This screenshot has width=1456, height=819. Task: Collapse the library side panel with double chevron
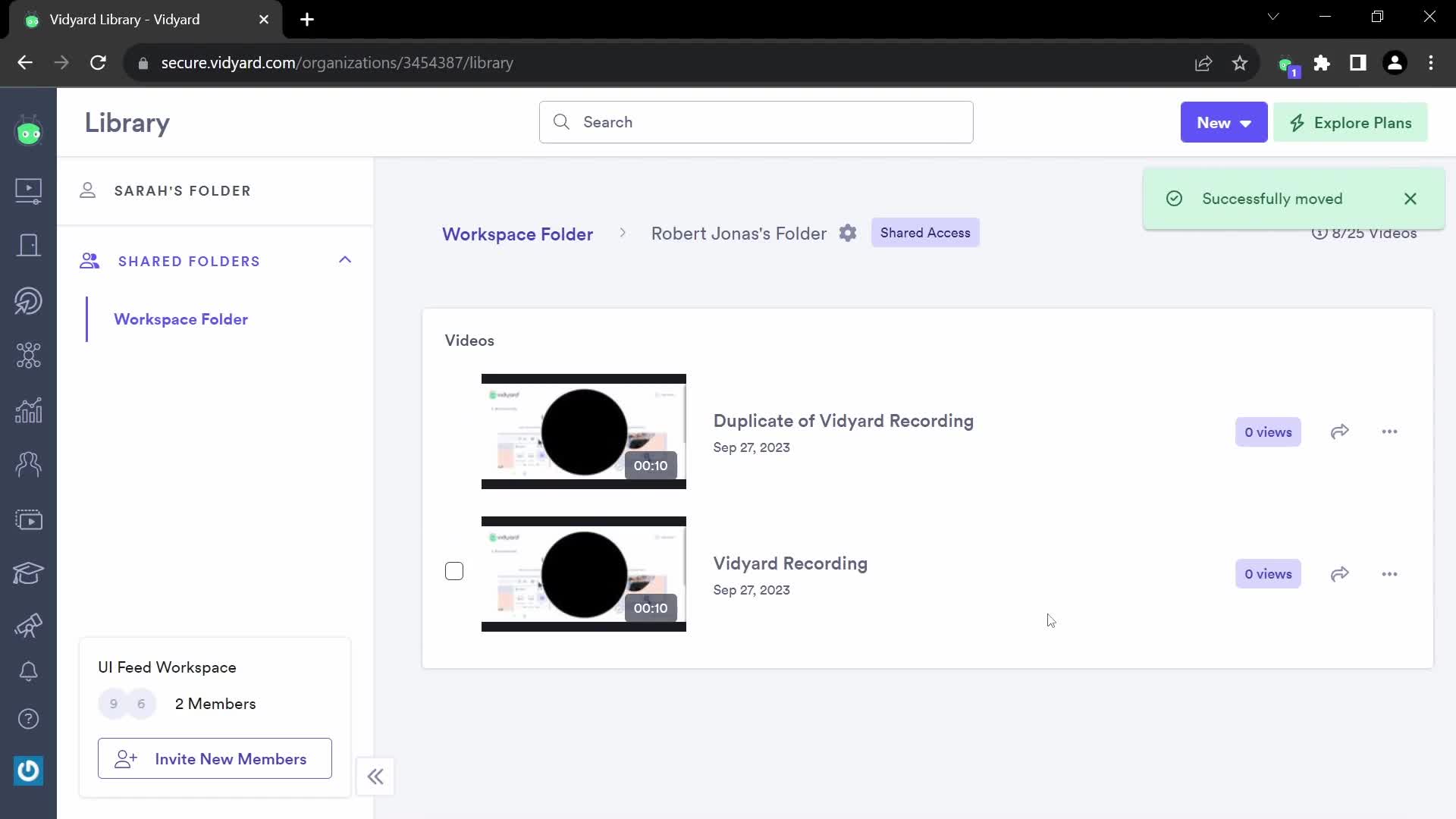point(375,777)
